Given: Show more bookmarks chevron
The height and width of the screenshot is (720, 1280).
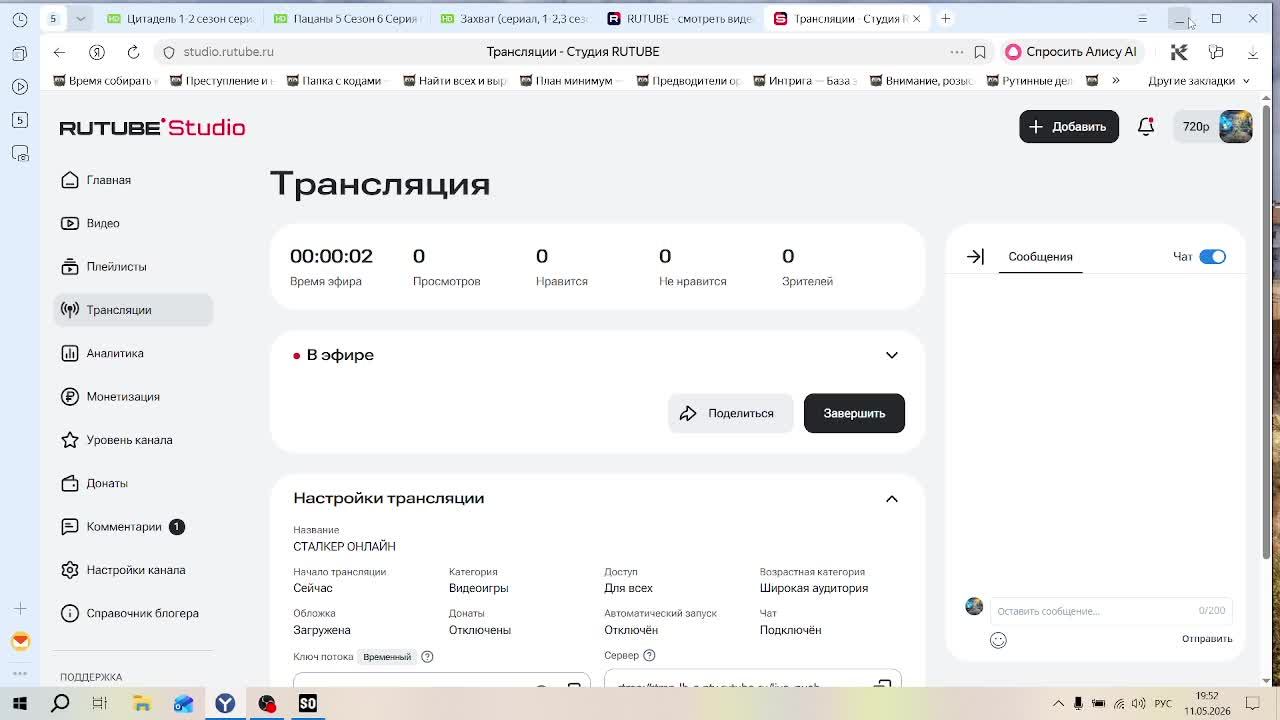Looking at the screenshot, I should click(x=1116, y=81).
